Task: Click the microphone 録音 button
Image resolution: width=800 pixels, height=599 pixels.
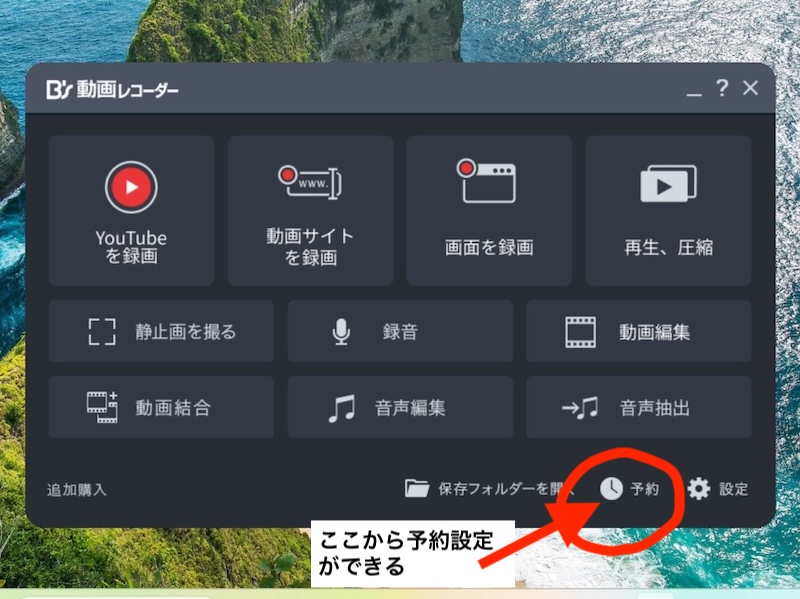Action: (x=342, y=331)
